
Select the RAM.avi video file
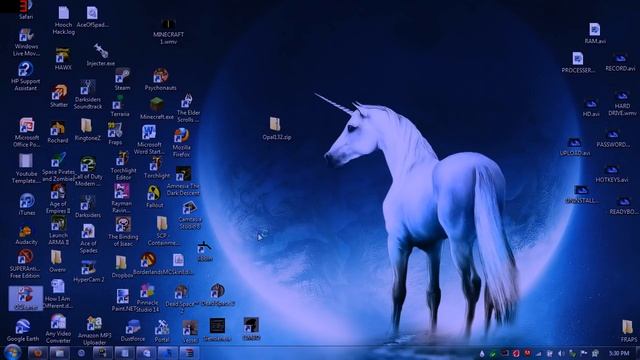coord(595,33)
